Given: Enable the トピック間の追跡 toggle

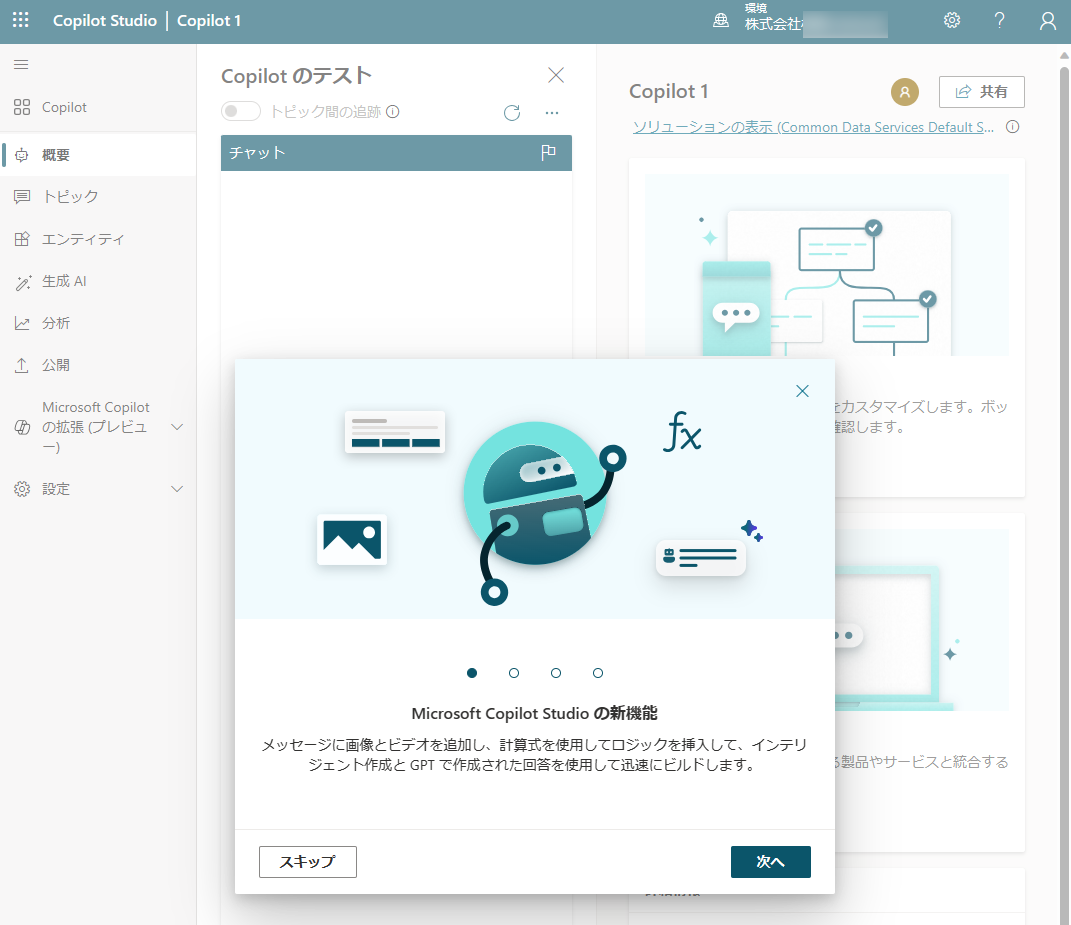Looking at the screenshot, I should [x=240, y=110].
